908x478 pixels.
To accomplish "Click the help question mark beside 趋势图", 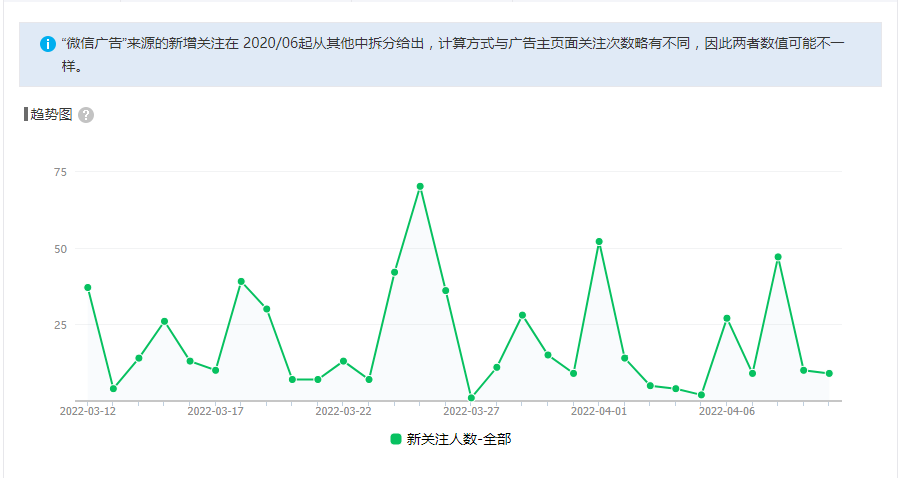I will [x=86, y=115].
